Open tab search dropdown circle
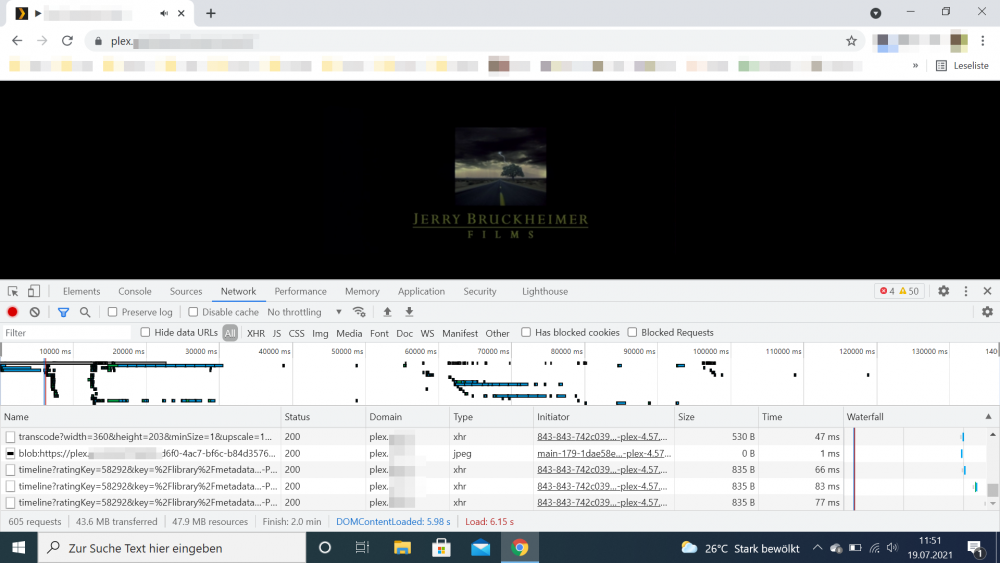The height and width of the screenshot is (563, 1000). (876, 13)
